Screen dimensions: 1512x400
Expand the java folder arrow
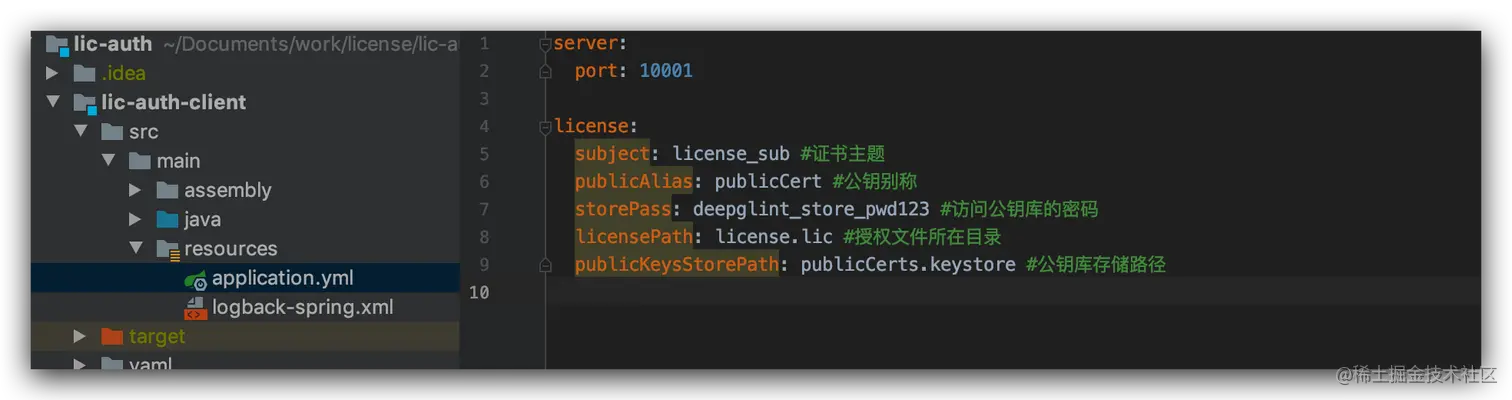pos(135,219)
